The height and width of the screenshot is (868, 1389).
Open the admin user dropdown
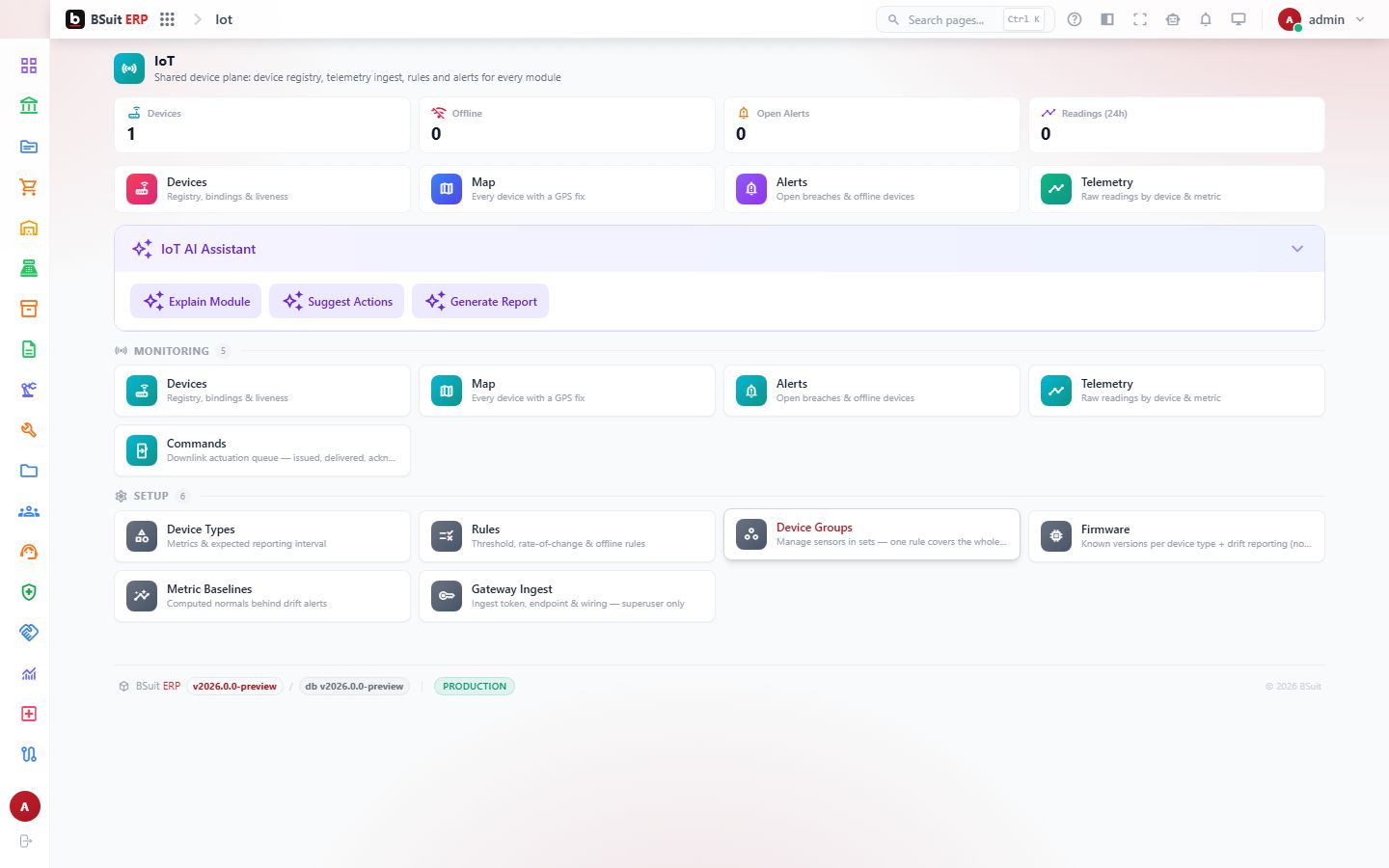[x=1321, y=19]
